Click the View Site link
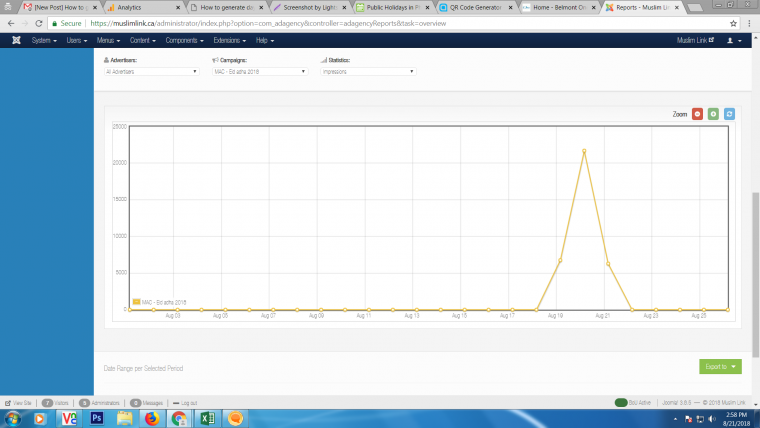 [18, 403]
